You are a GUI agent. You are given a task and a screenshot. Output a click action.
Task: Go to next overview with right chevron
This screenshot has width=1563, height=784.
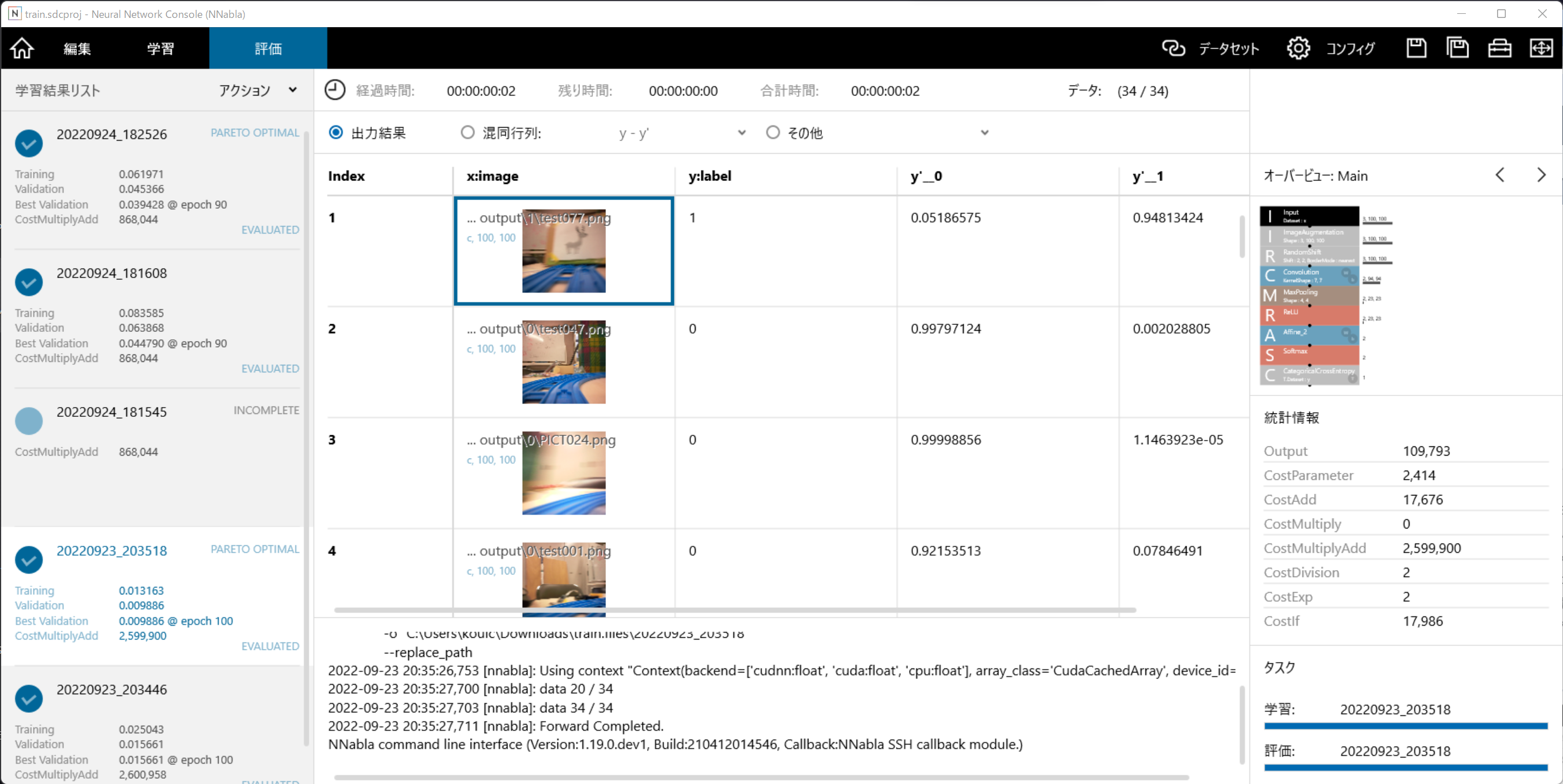(1541, 175)
